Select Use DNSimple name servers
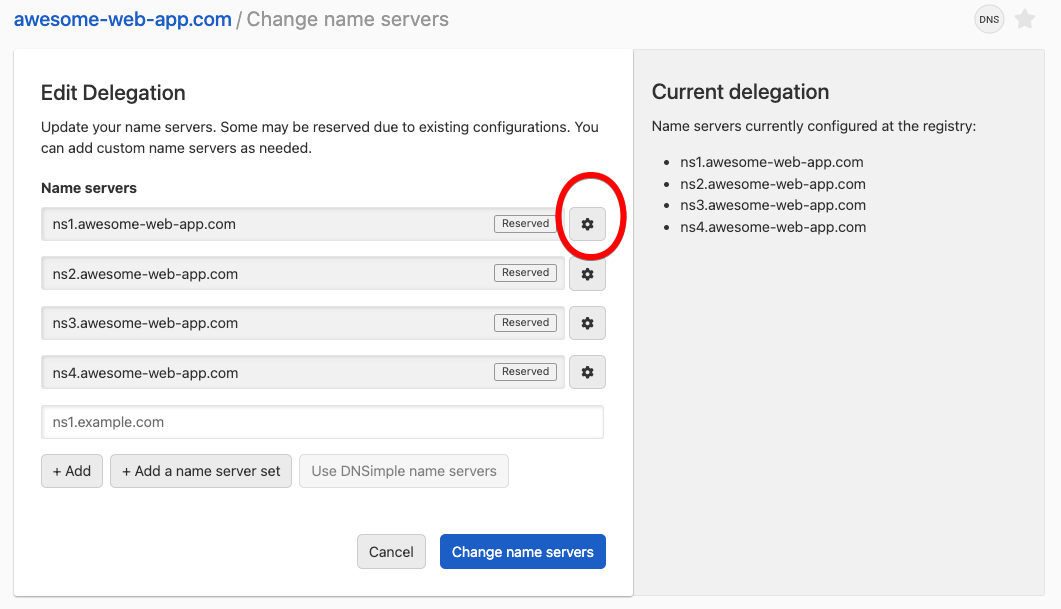The height and width of the screenshot is (609, 1061). (x=403, y=470)
